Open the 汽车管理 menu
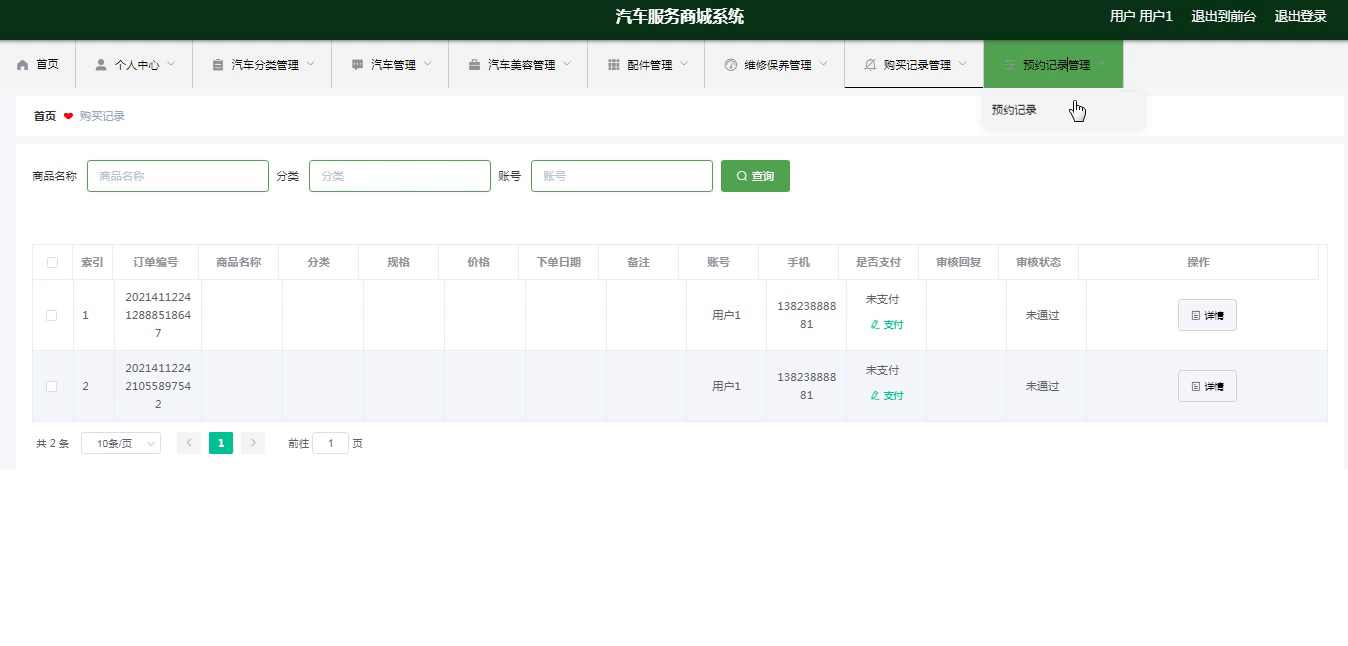The width and height of the screenshot is (1348, 646). pyautogui.click(x=390, y=65)
